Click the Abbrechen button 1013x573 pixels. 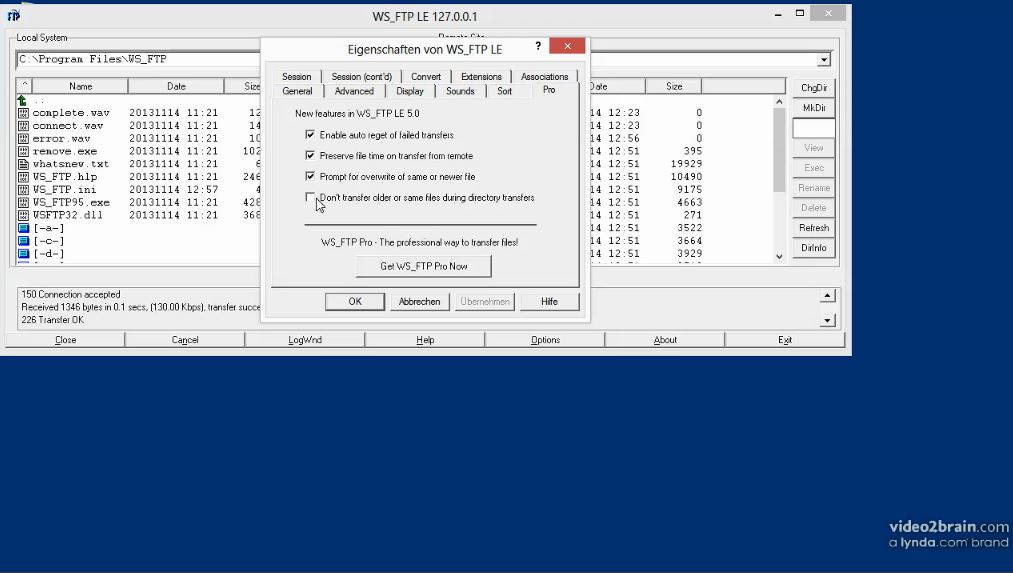(419, 302)
